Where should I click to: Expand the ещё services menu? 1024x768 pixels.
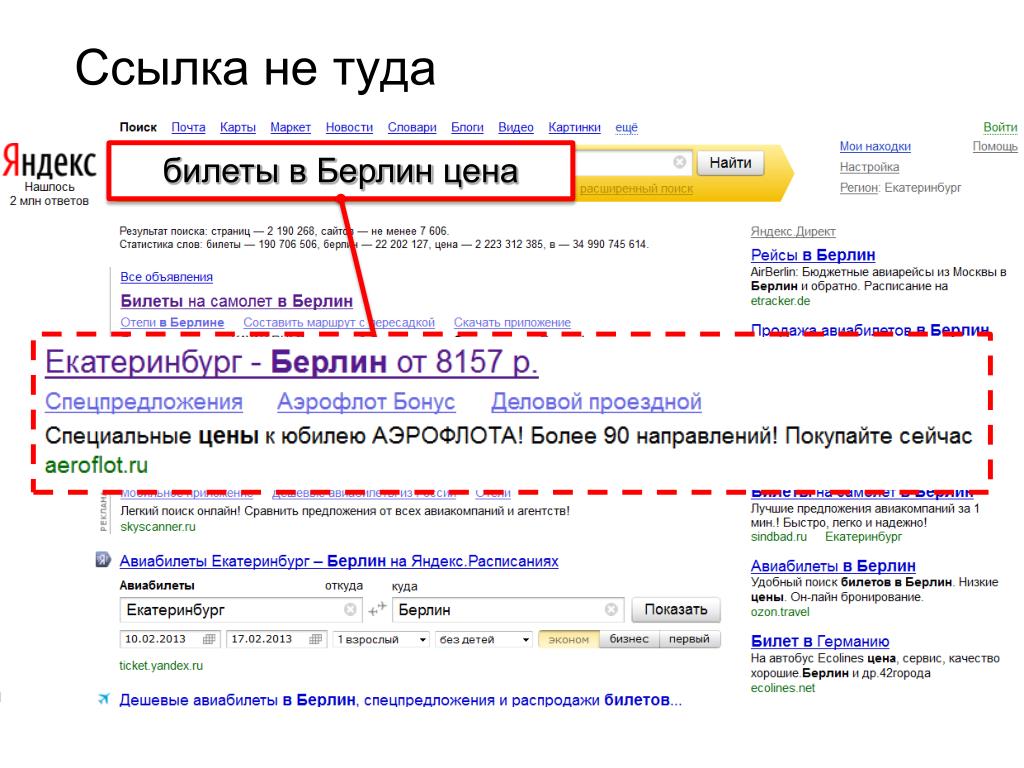(x=626, y=127)
